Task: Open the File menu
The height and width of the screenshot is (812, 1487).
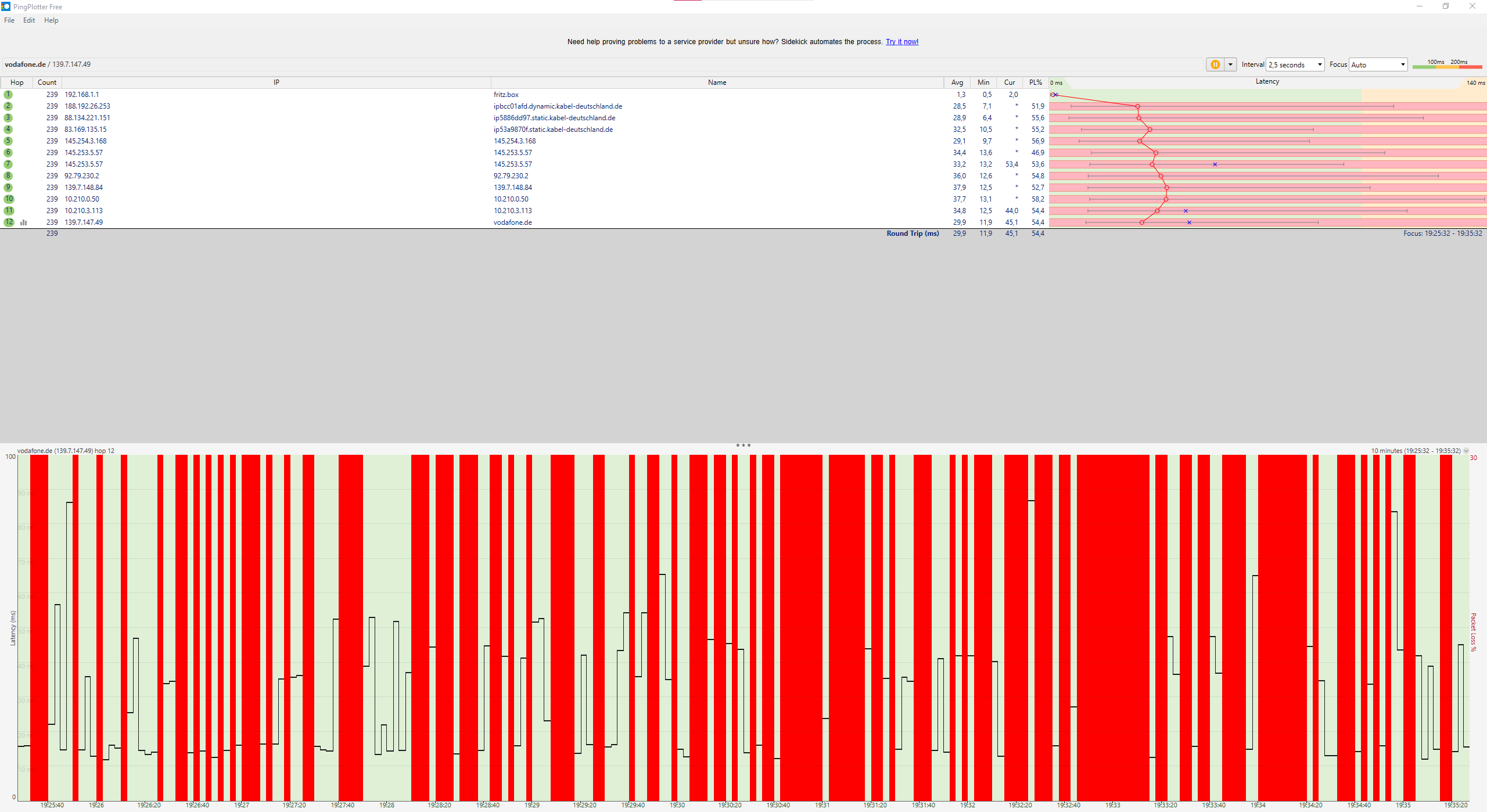Action: (x=9, y=20)
